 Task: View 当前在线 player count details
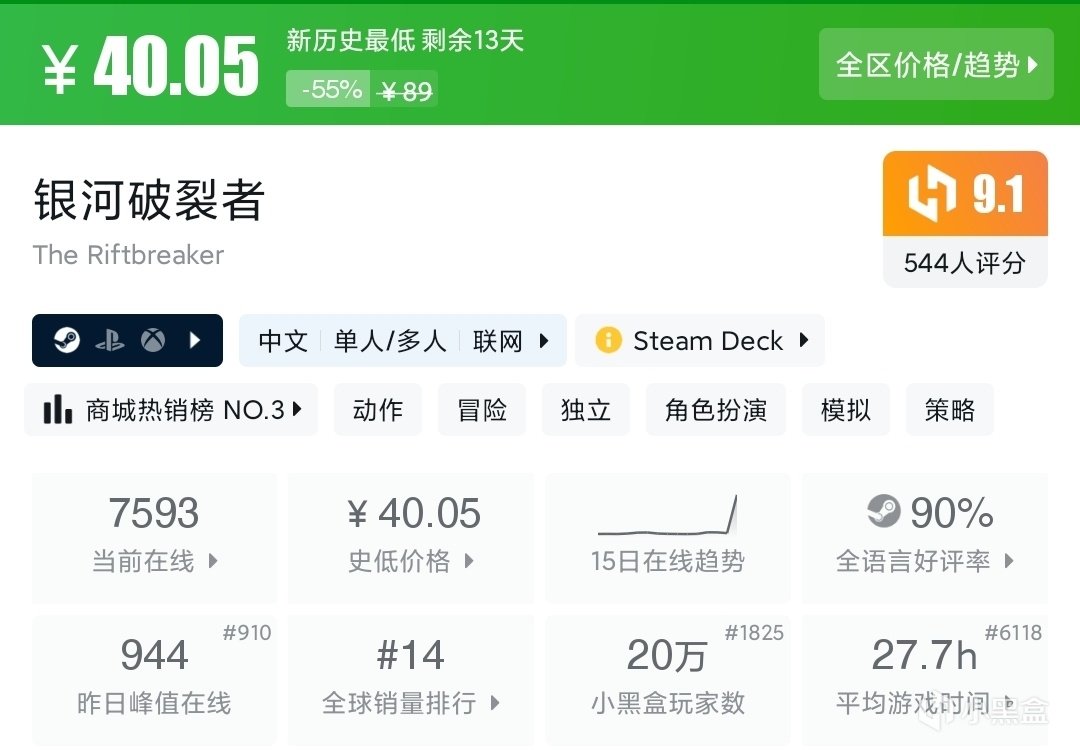(x=154, y=538)
